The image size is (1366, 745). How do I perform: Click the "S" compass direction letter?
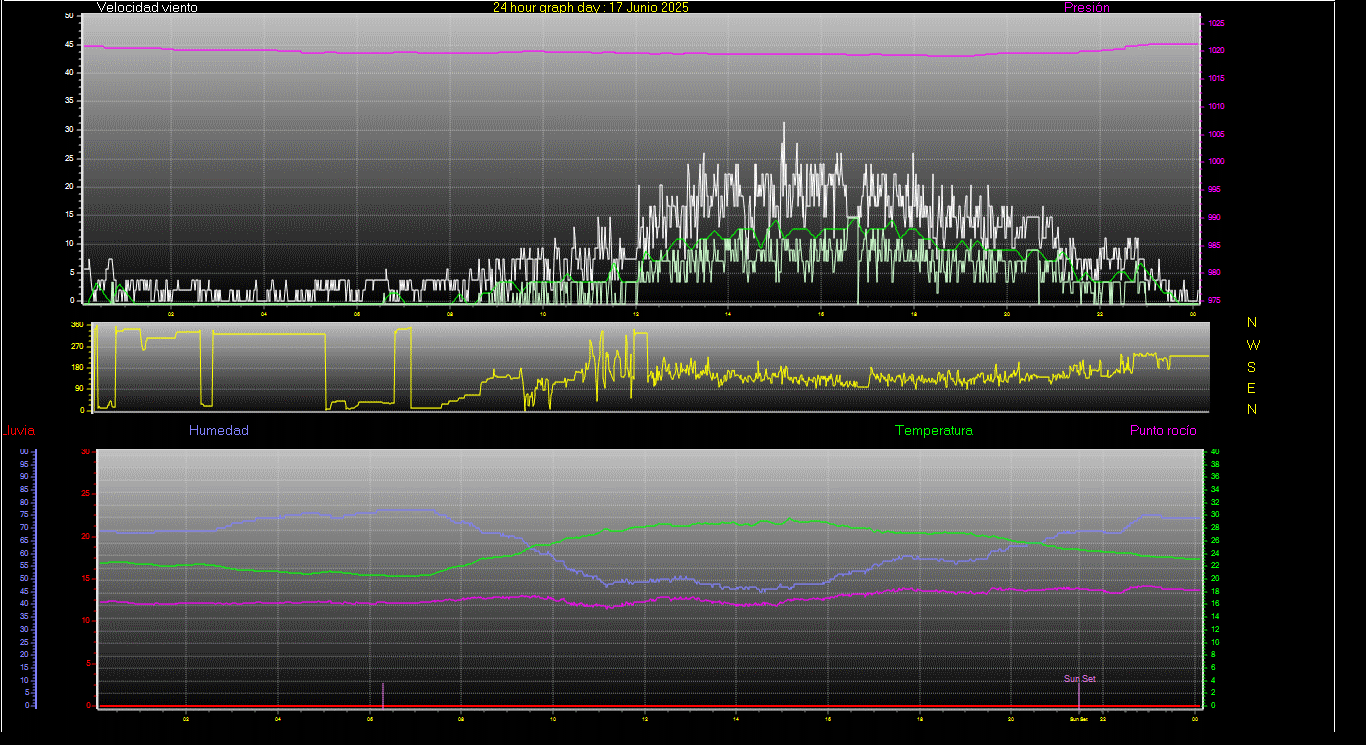pyautogui.click(x=1252, y=367)
